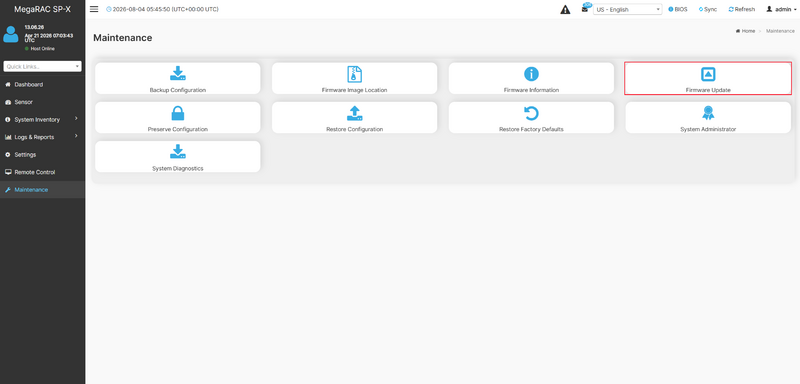Open the admin user dropdown menu
Image resolution: width=800 pixels, height=384 pixels.
pos(782,9)
